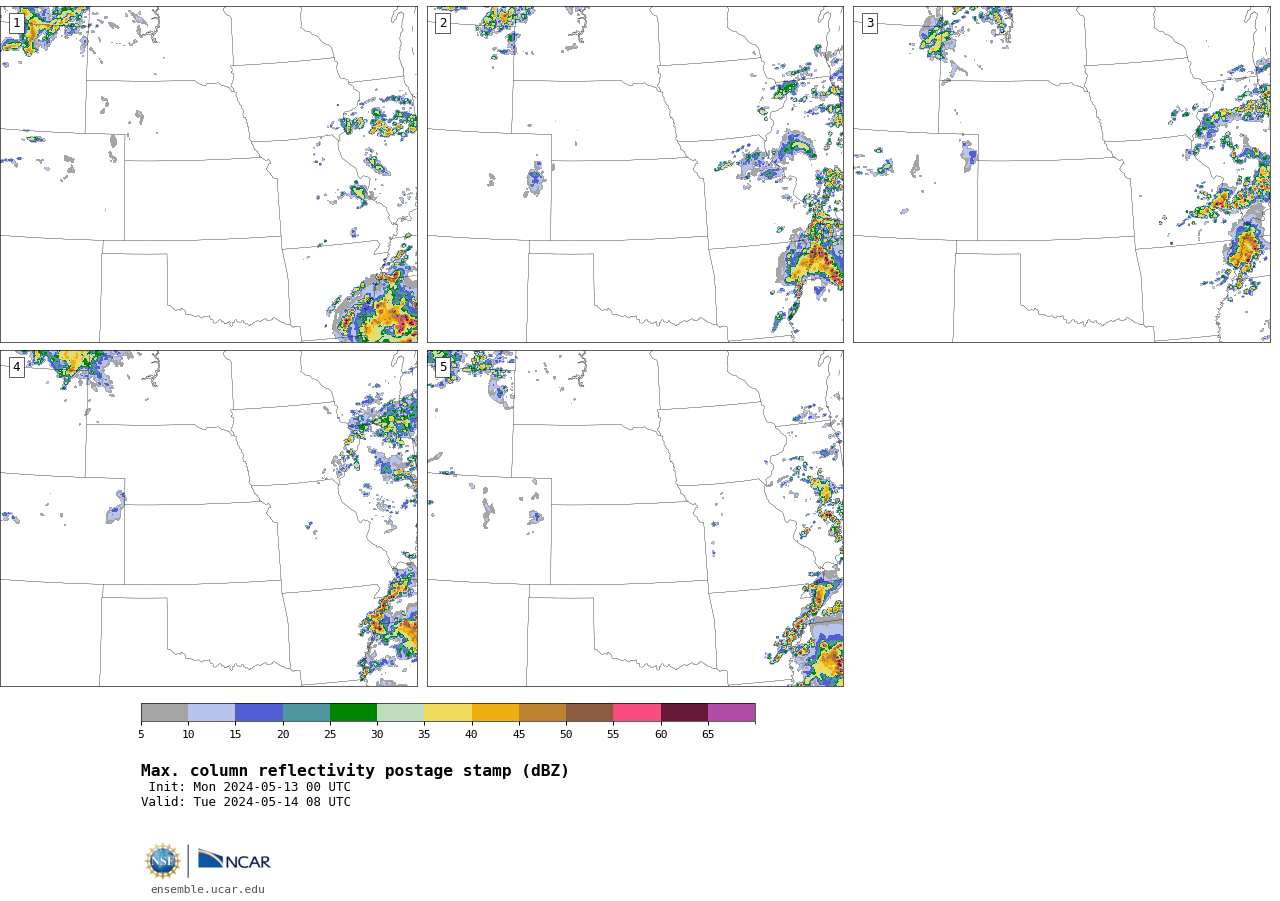
Task: Click the NCAR logo
Action: [x=234, y=860]
